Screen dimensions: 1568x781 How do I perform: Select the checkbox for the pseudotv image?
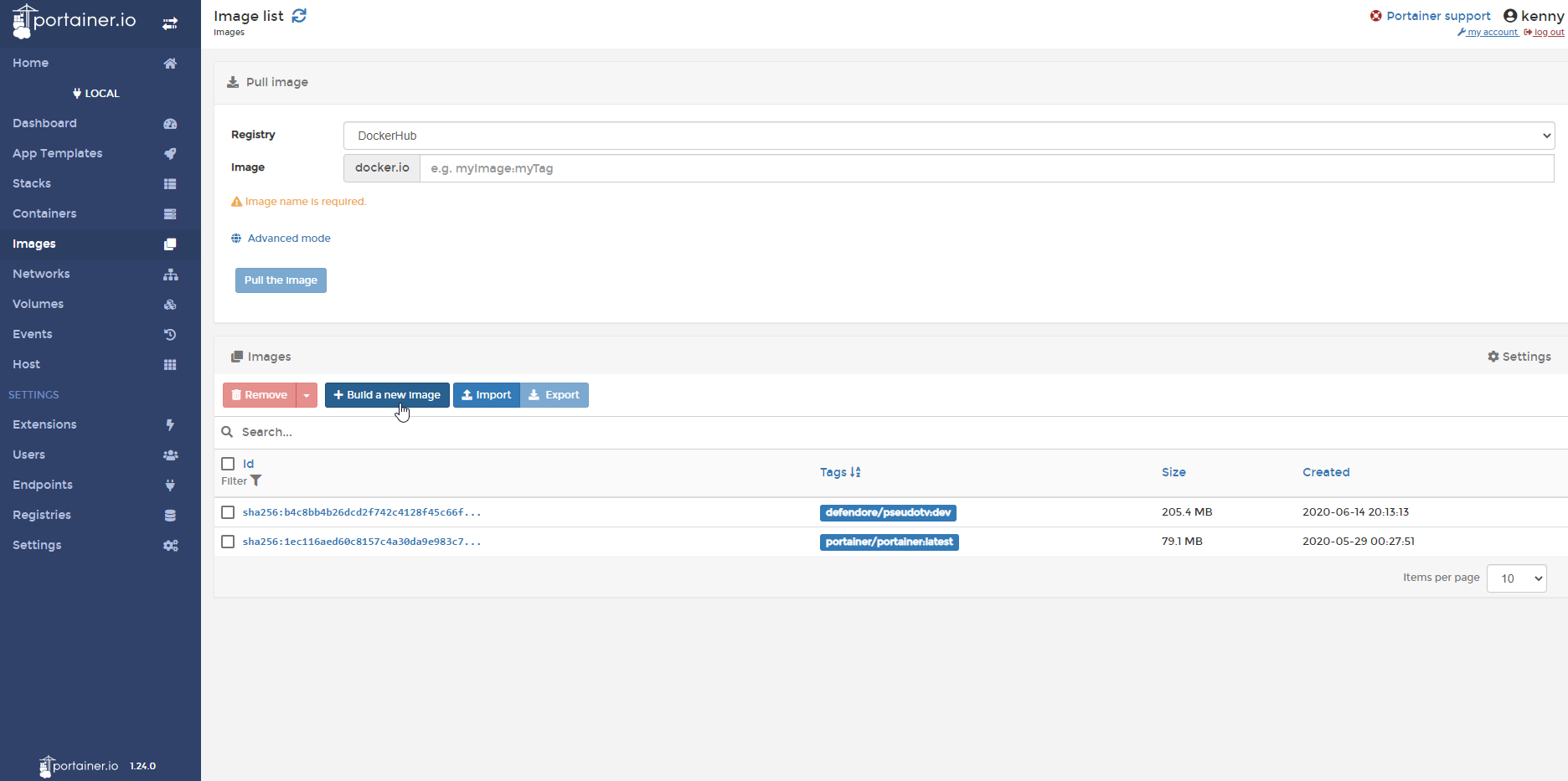[x=227, y=511]
